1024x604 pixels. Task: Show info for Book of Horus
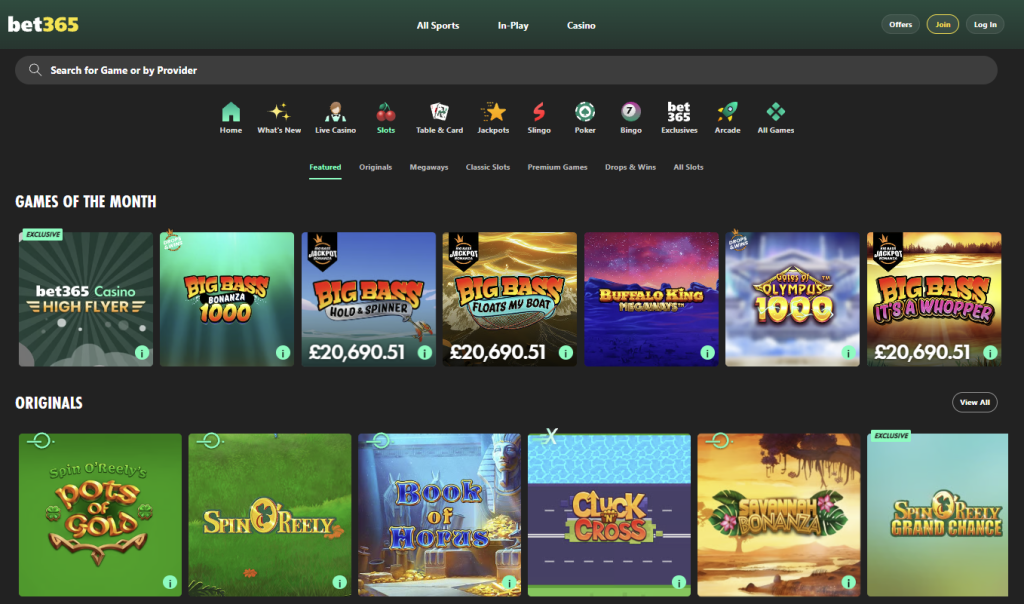[509, 582]
